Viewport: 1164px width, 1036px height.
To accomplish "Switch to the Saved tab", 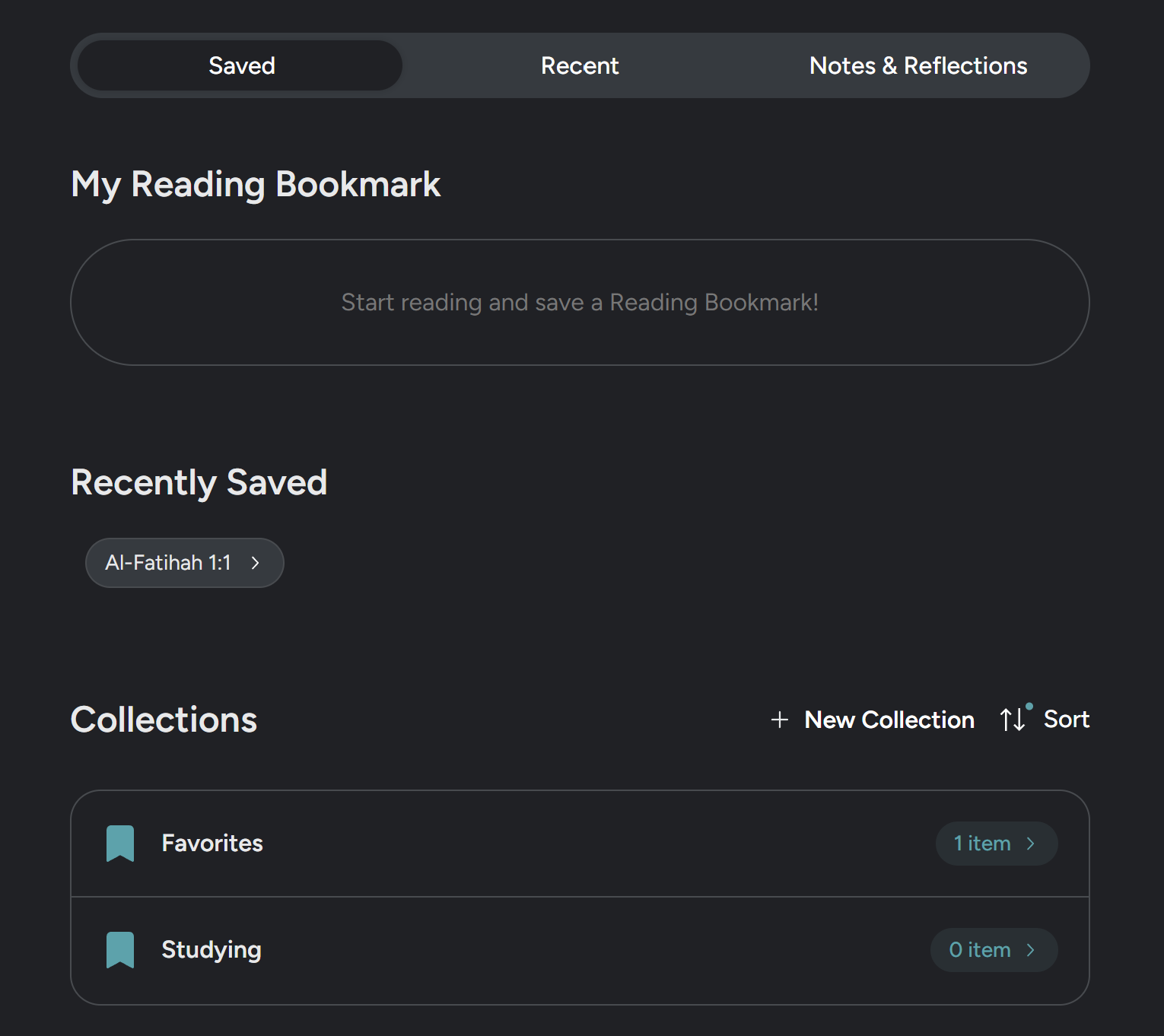I will tap(241, 65).
